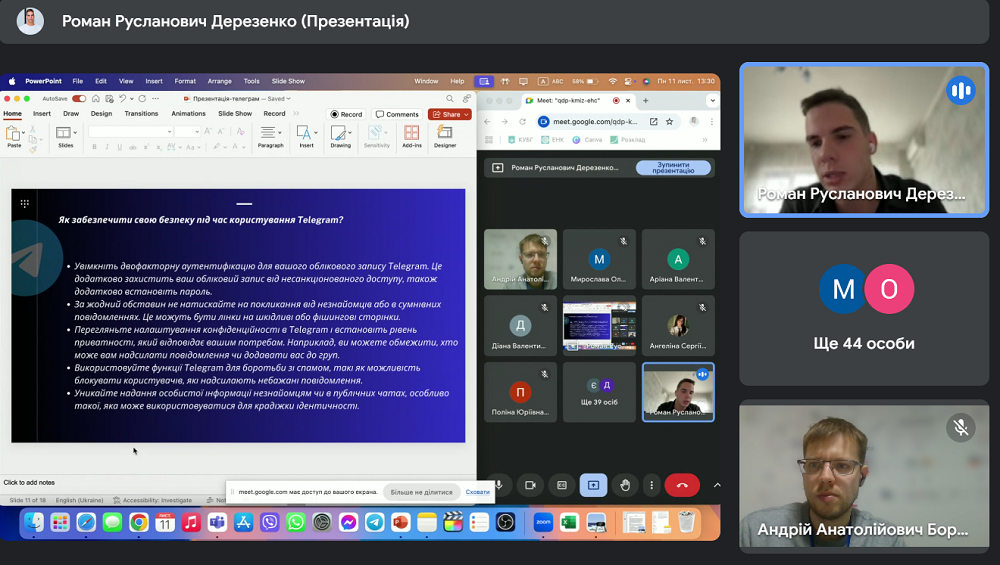
Task: Expand Meet controls chevron arrow
Action: pos(717,485)
